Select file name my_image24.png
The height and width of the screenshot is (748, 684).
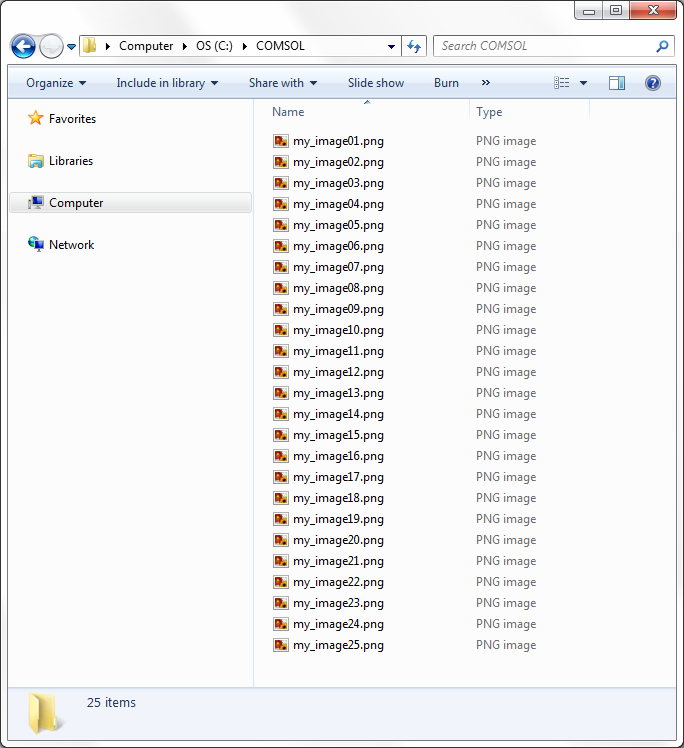pos(338,624)
